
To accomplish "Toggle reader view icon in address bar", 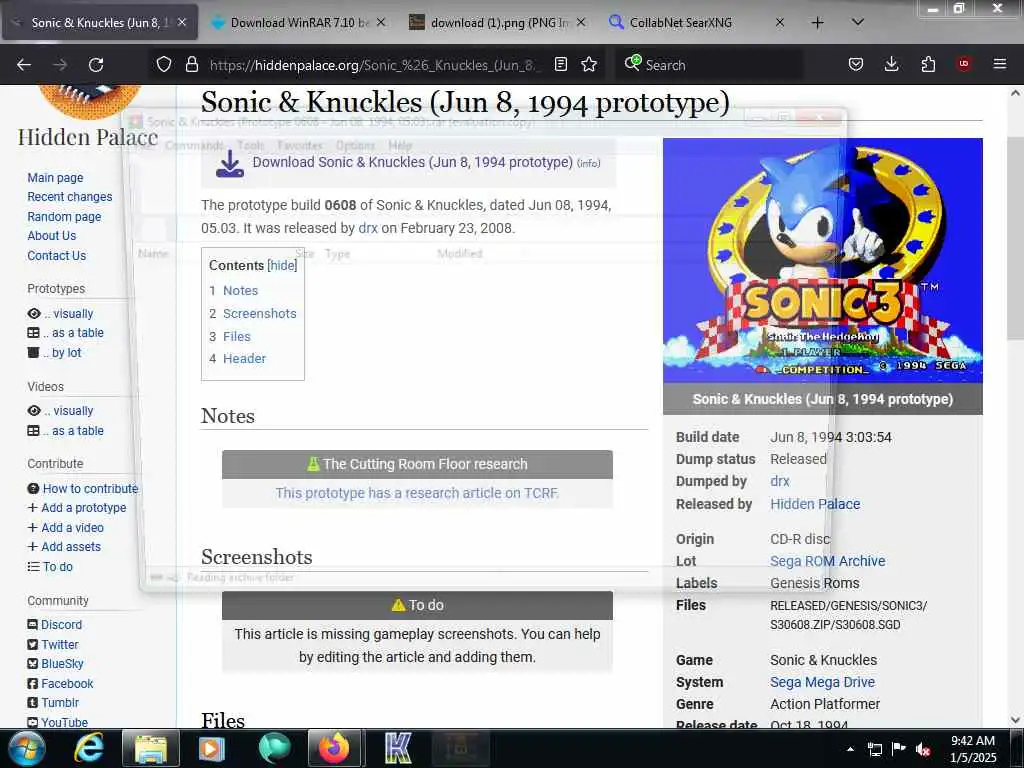I will pyautogui.click(x=560, y=65).
